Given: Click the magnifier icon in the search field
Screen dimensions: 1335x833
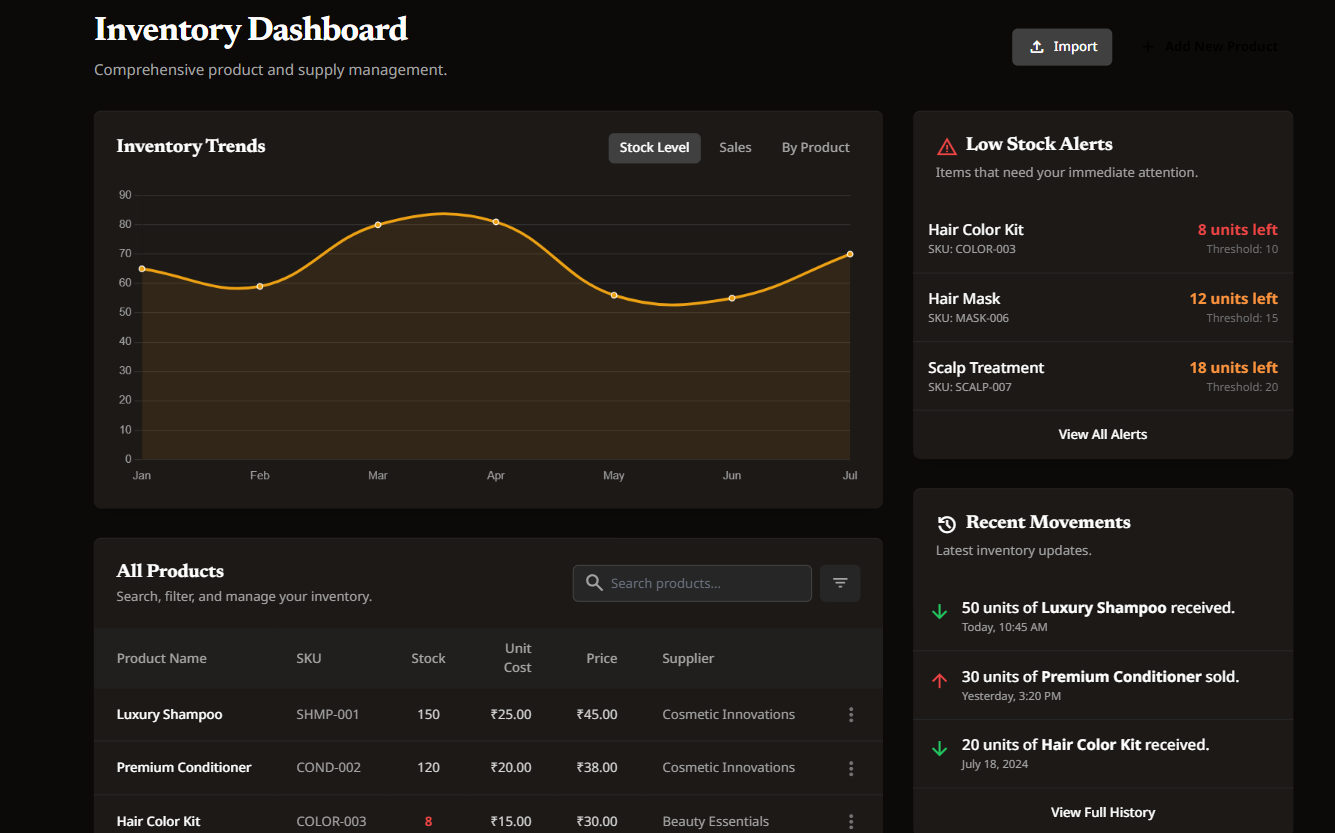Looking at the screenshot, I should click(x=594, y=583).
